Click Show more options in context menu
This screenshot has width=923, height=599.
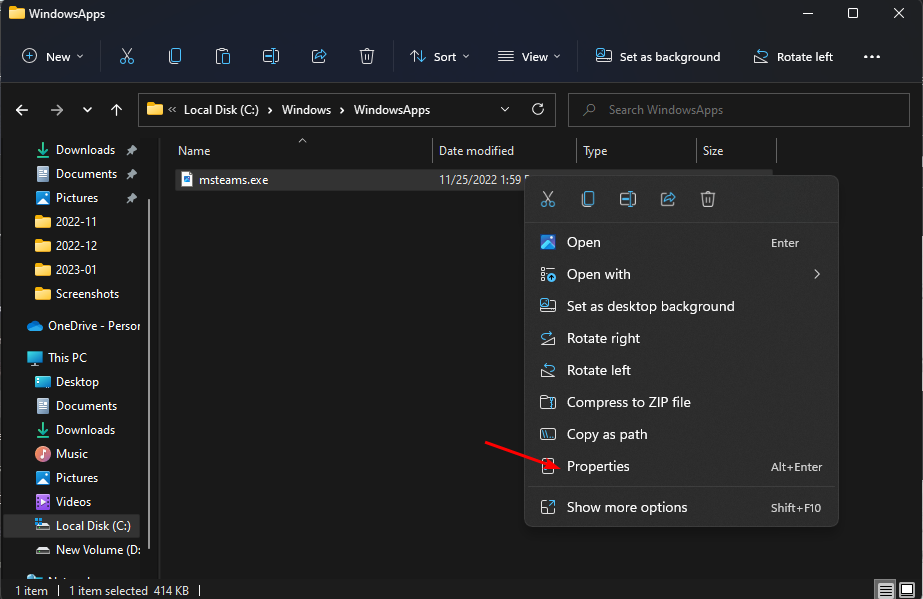point(681,507)
